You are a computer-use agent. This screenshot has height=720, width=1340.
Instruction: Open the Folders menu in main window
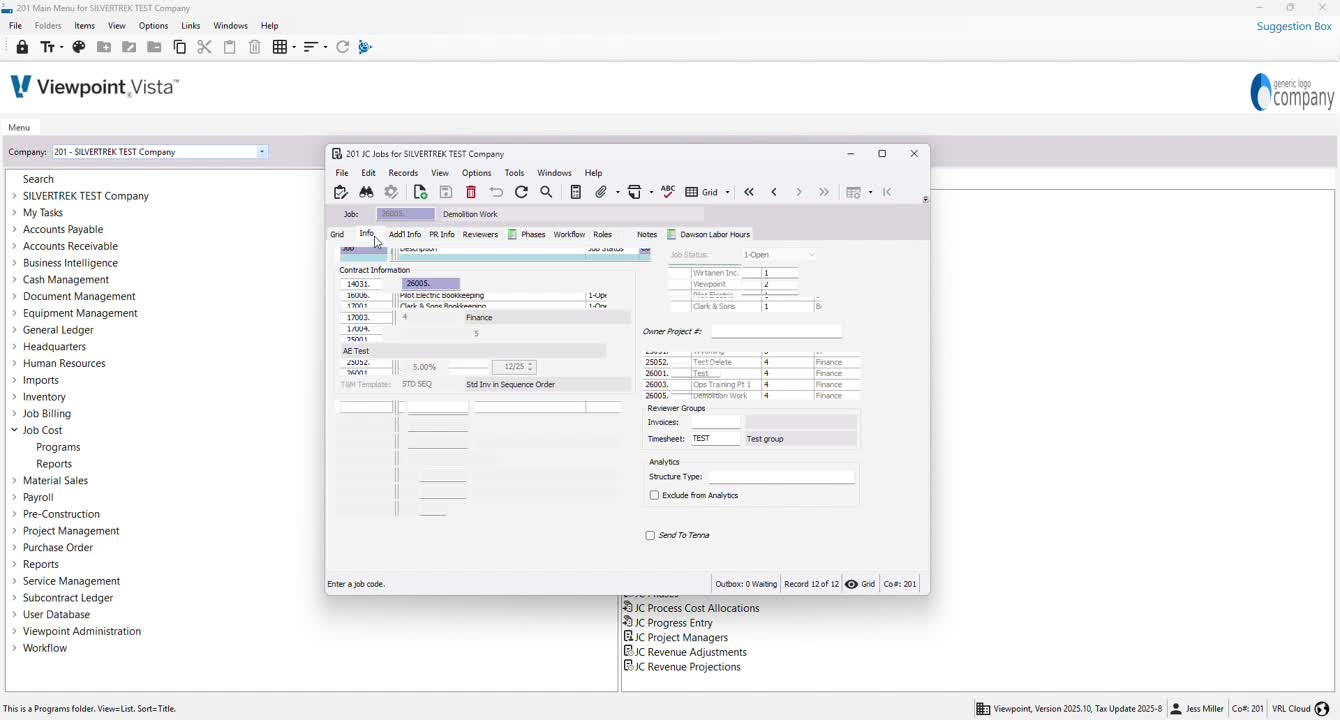point(48,26)
